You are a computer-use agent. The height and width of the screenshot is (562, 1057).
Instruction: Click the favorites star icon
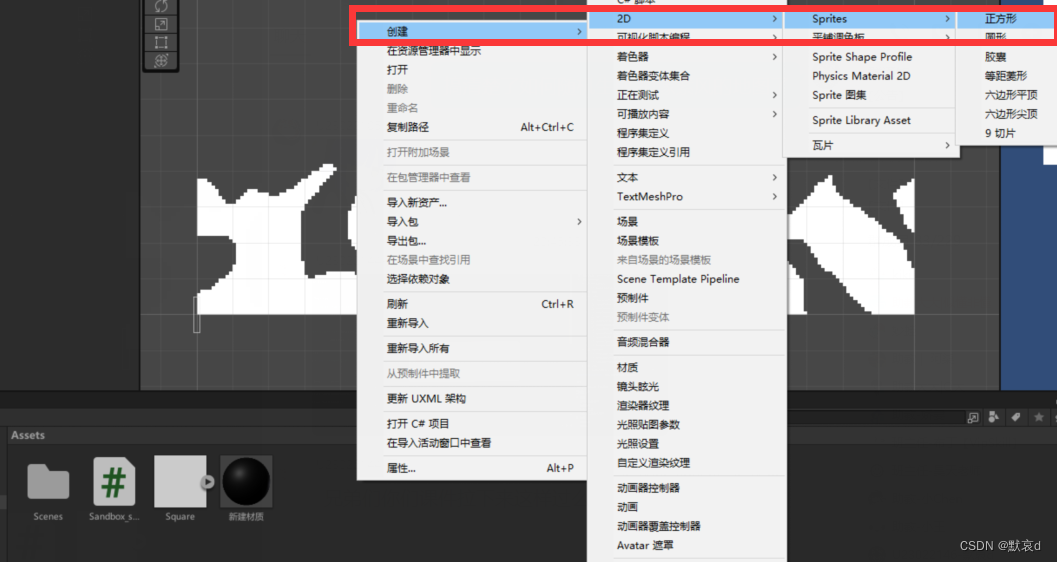(x=1039, y=417)
